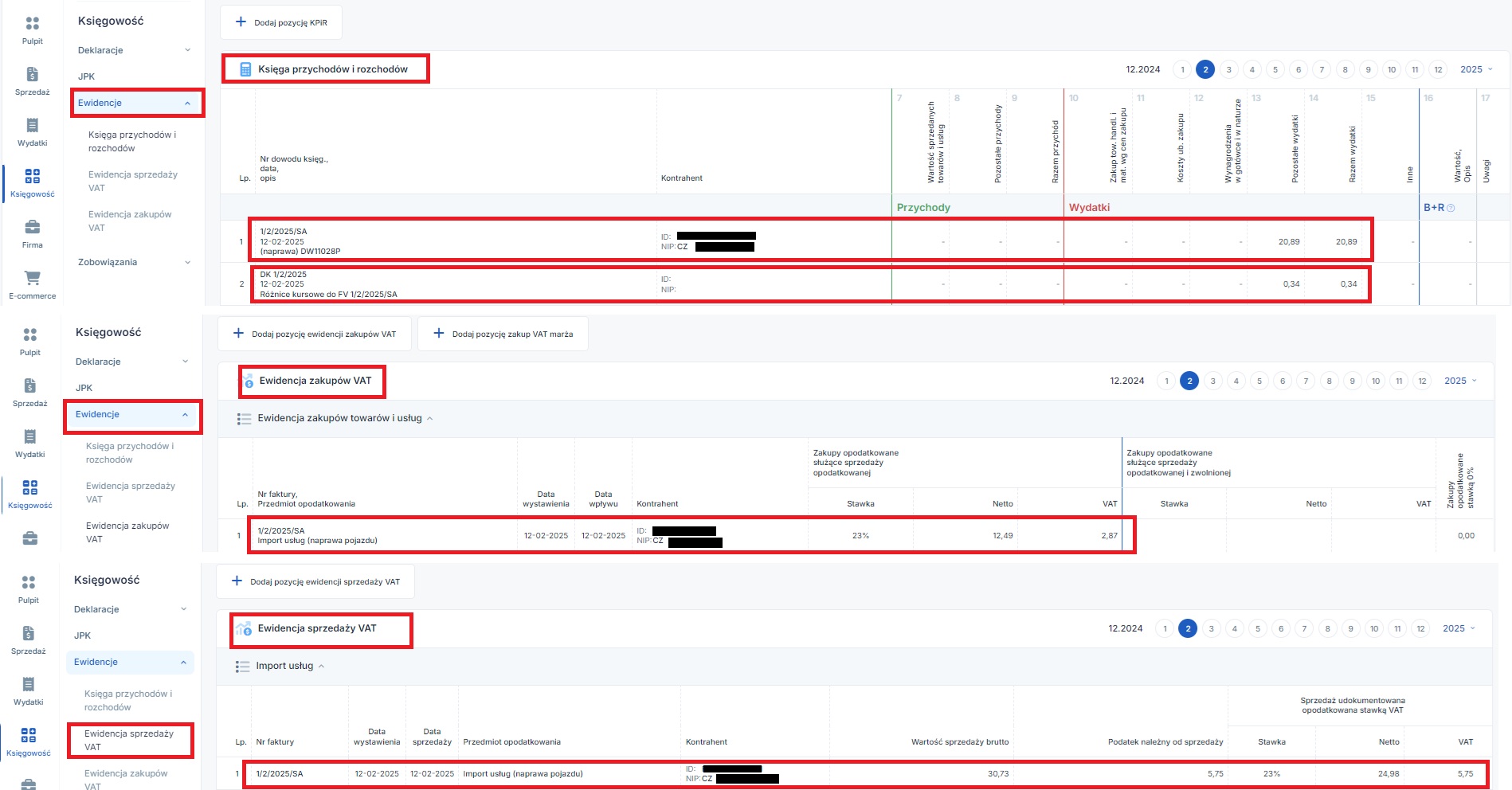Click the B+R help question icon

(1451, 208)
